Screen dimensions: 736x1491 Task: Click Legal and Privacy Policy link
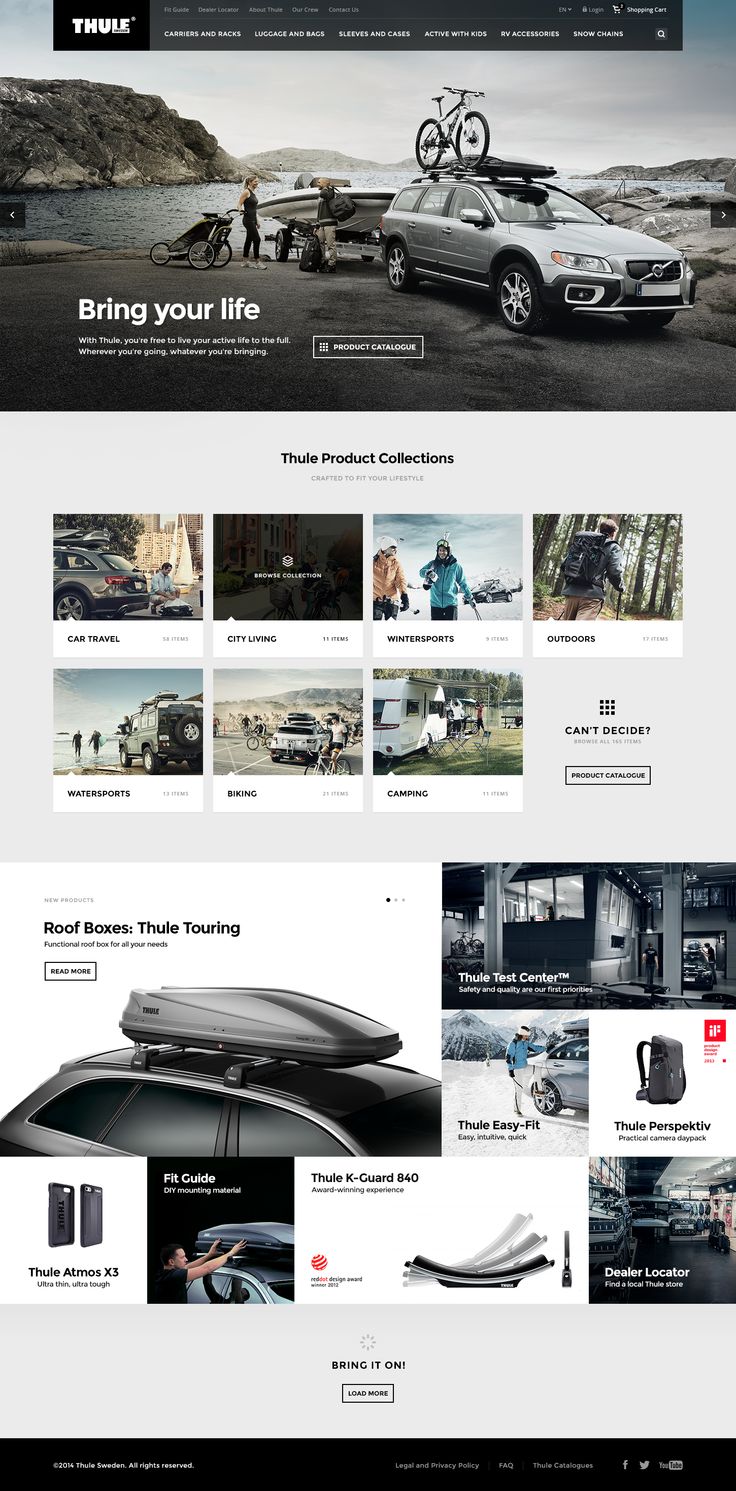tap(437, 1466)
